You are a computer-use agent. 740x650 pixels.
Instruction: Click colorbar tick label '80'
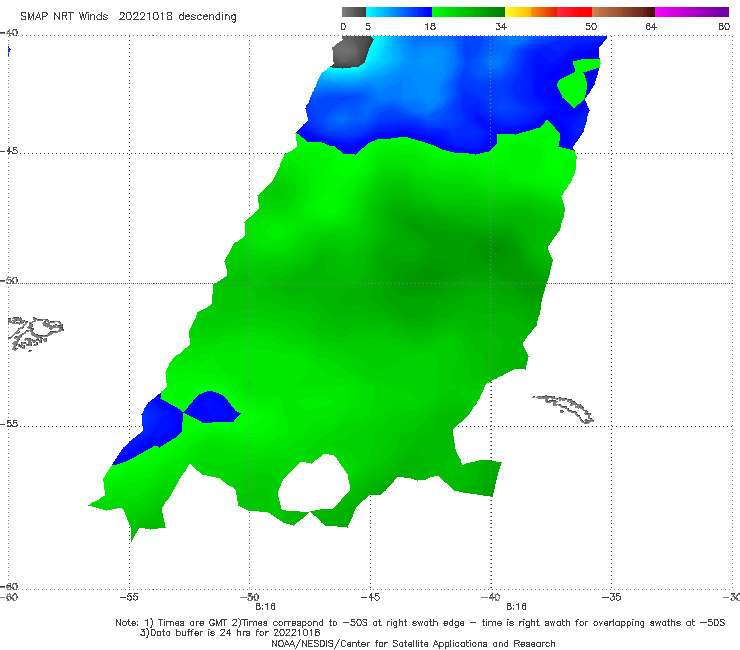click(724, 27)
